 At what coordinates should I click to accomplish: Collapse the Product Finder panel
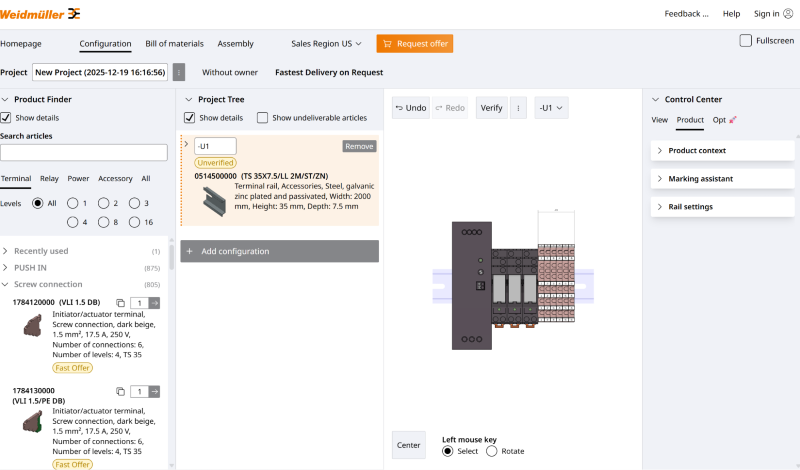click(x=5, y=100)
